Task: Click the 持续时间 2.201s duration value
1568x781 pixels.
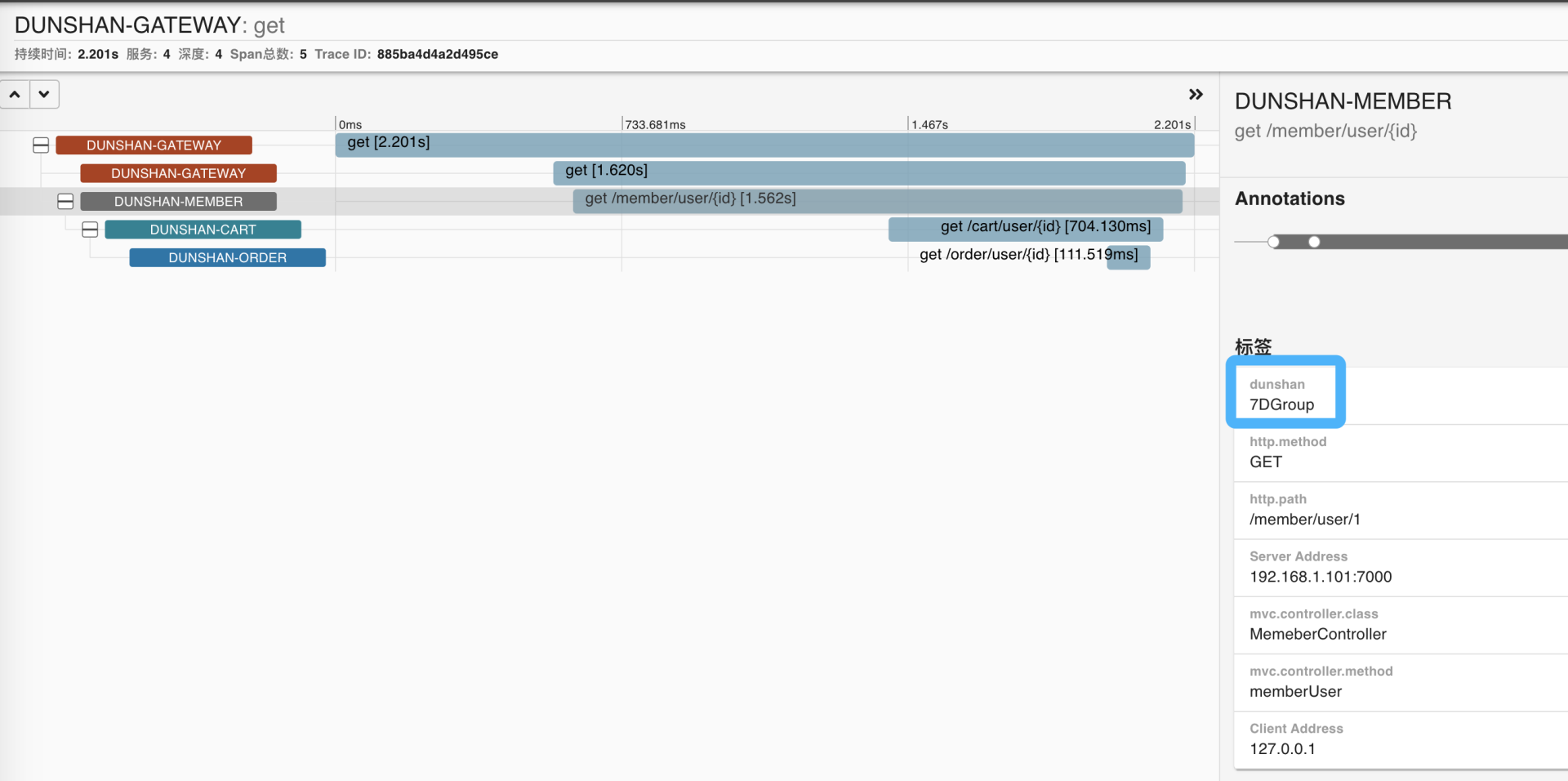Action: coord(98,54)
